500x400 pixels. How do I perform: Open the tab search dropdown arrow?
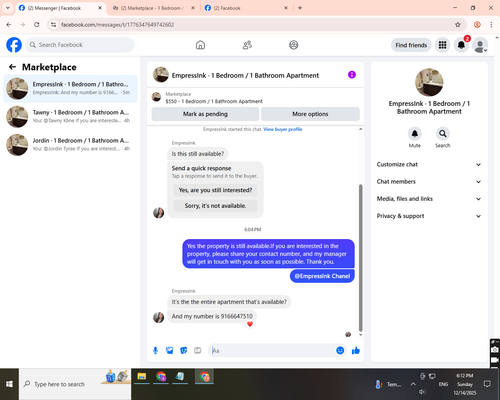point(8,8)
